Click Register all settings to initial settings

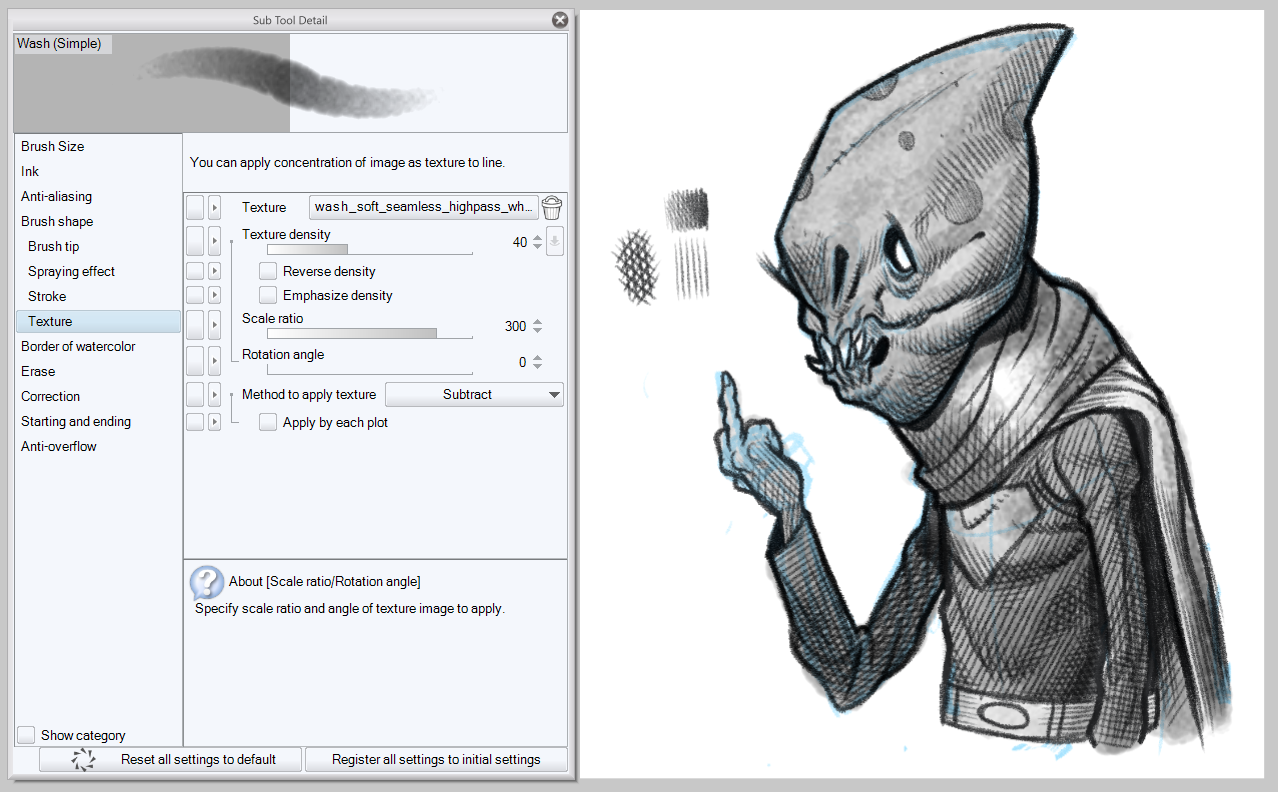pyautogui.click(x=436, y=759)
